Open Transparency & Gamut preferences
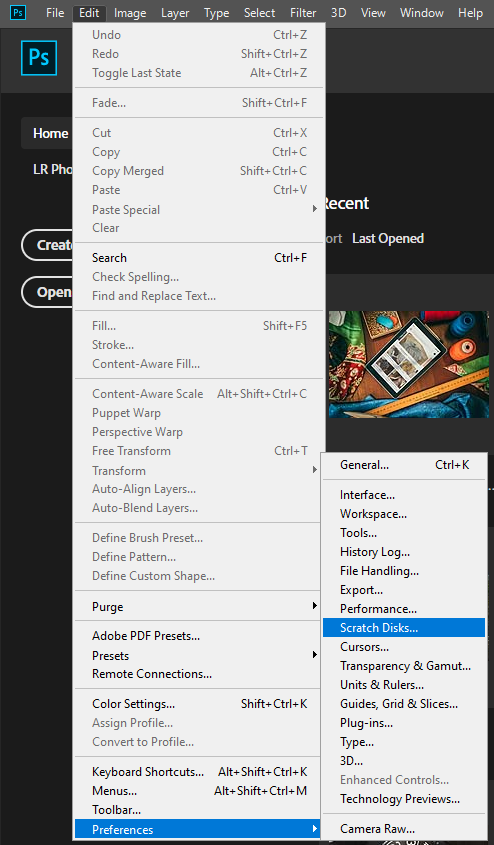 click(x=404, y=666)
